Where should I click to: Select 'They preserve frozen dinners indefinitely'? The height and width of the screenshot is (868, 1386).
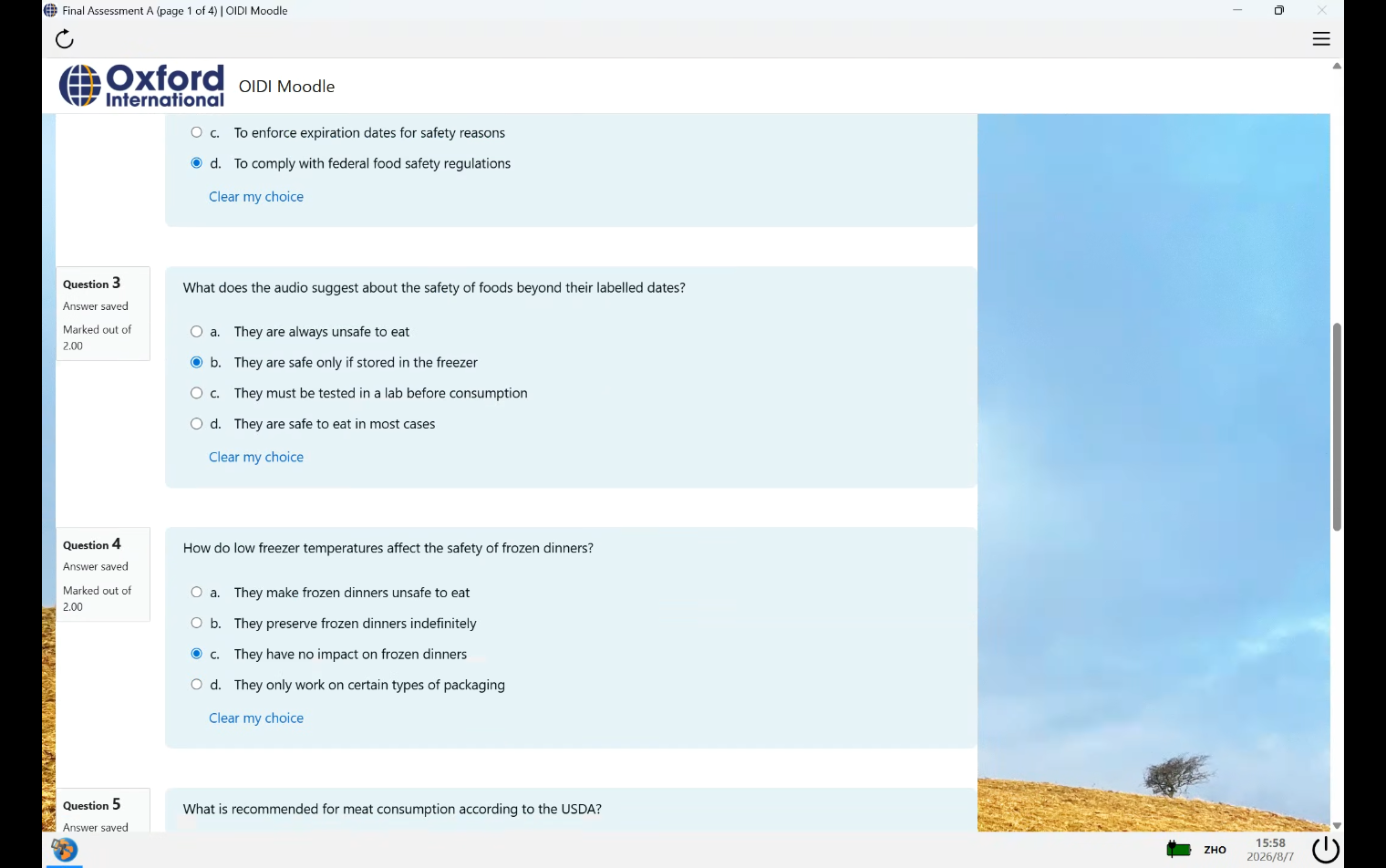[196, 623]
